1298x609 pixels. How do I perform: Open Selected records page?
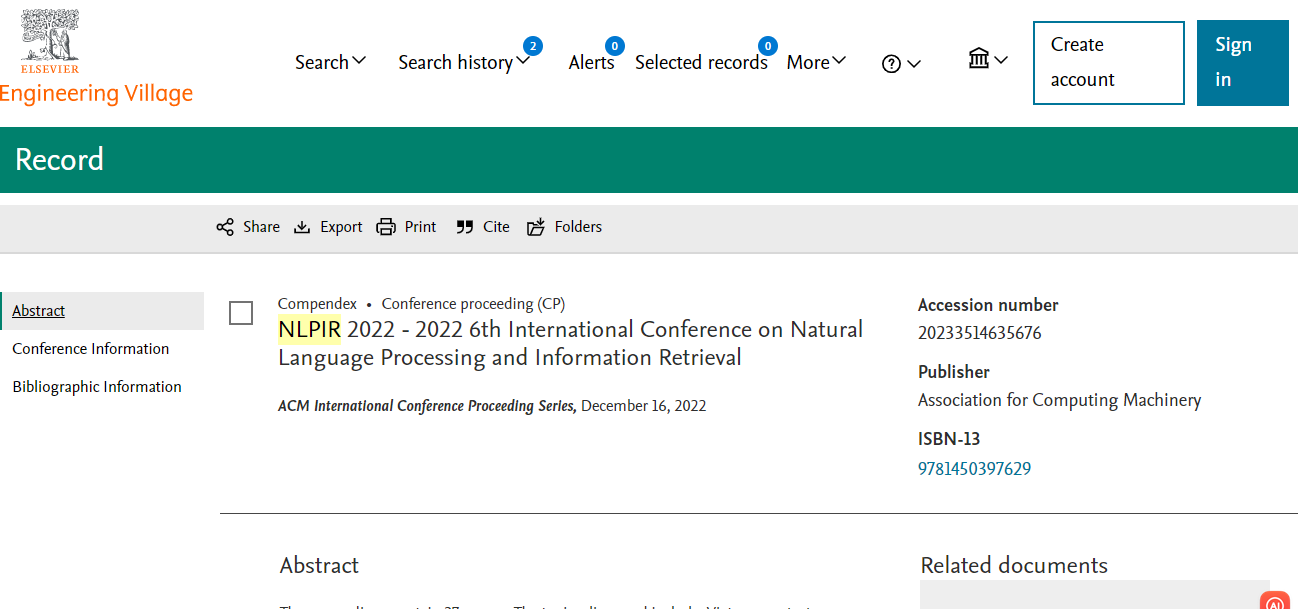click(701, 62)
